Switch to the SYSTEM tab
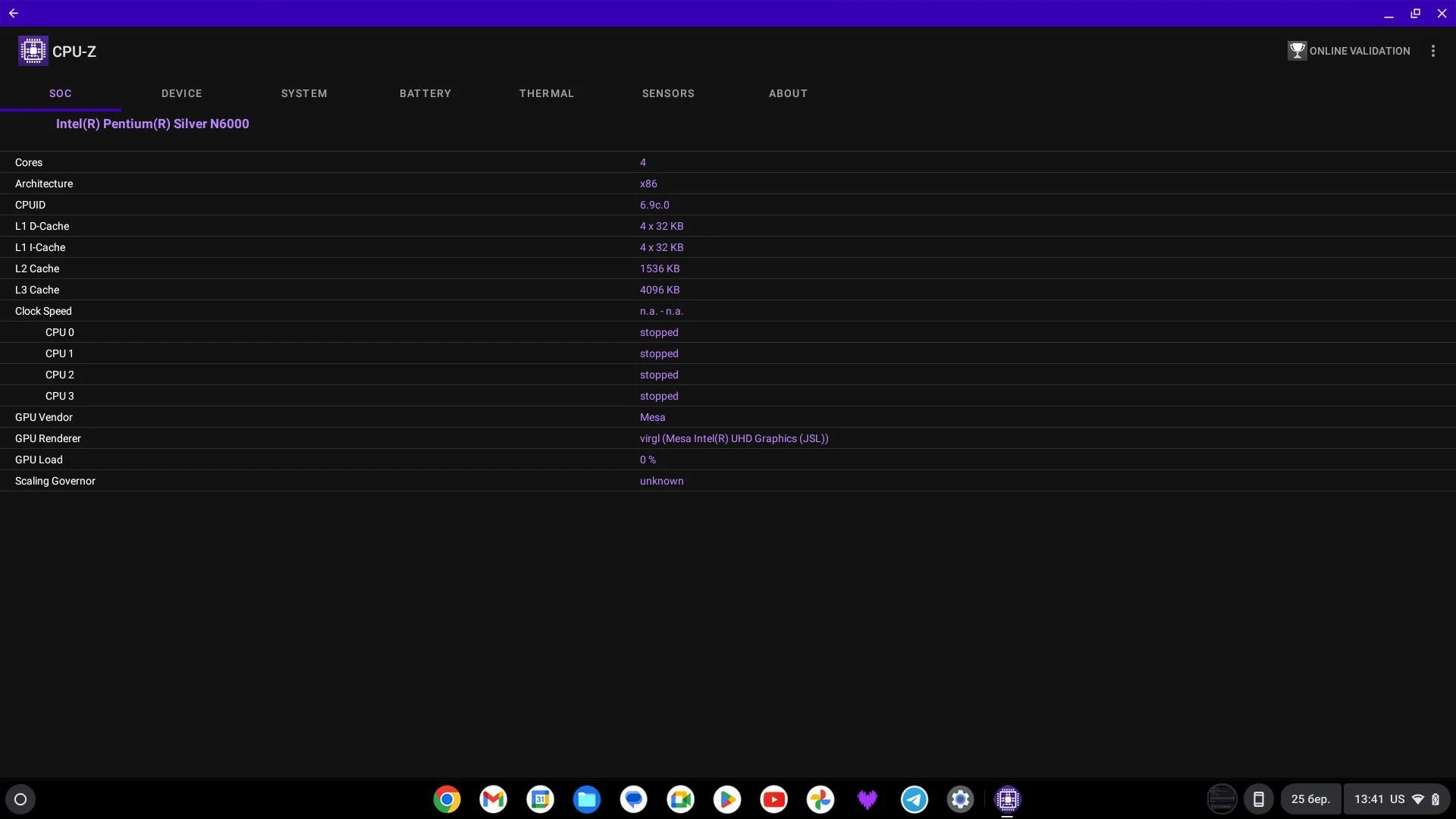Viewport: 1456px width, 819px height. pyautogui.click(x=304, y=93)
